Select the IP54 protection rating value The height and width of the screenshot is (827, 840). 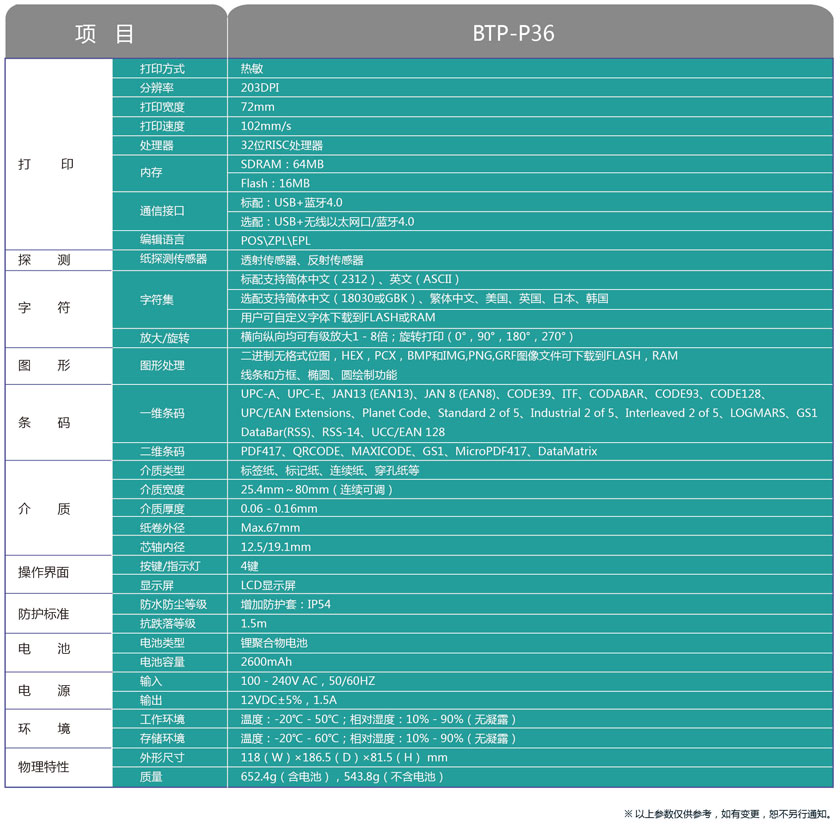(x=286, y=604)
